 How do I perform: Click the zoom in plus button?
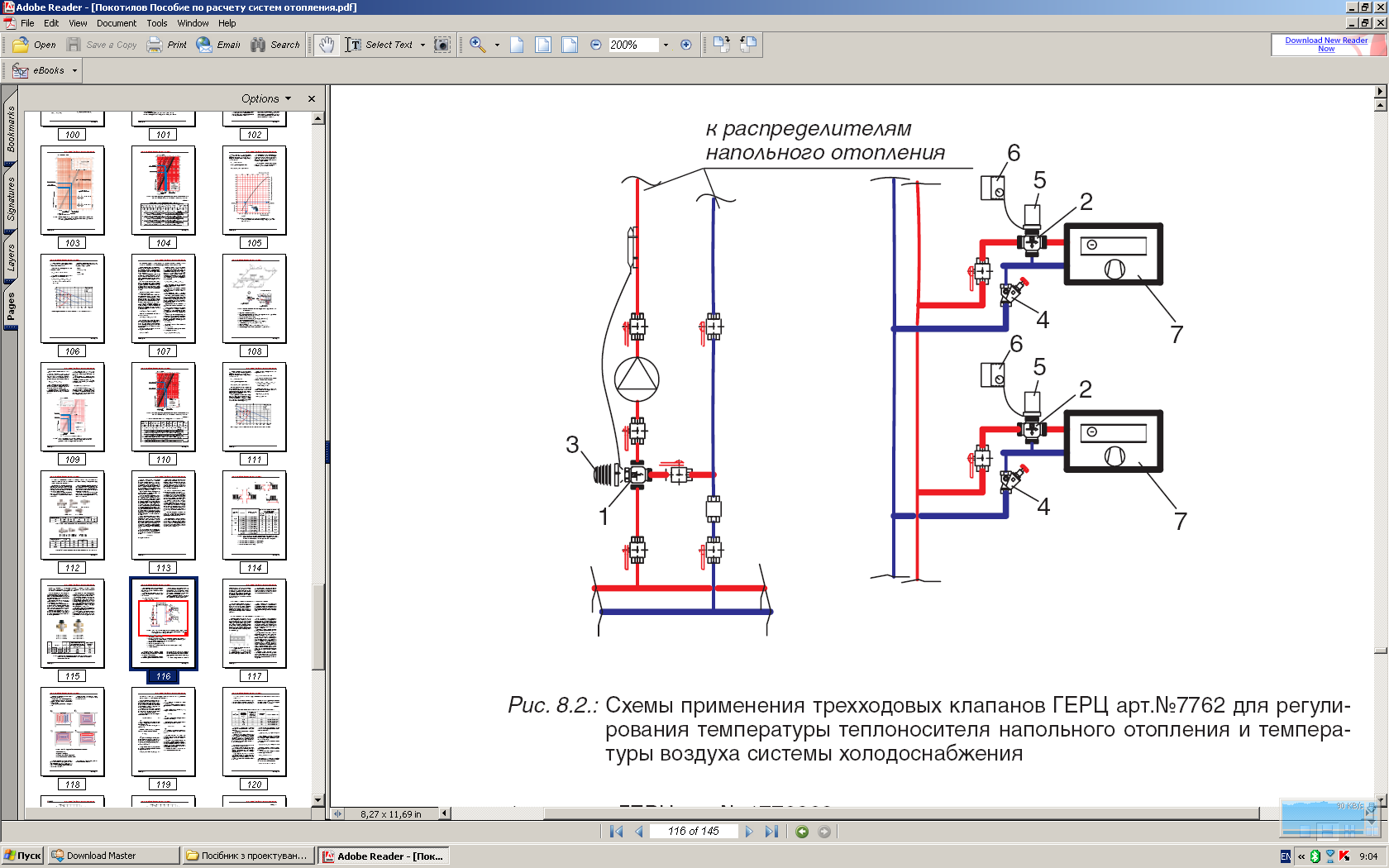click(685, 45)
